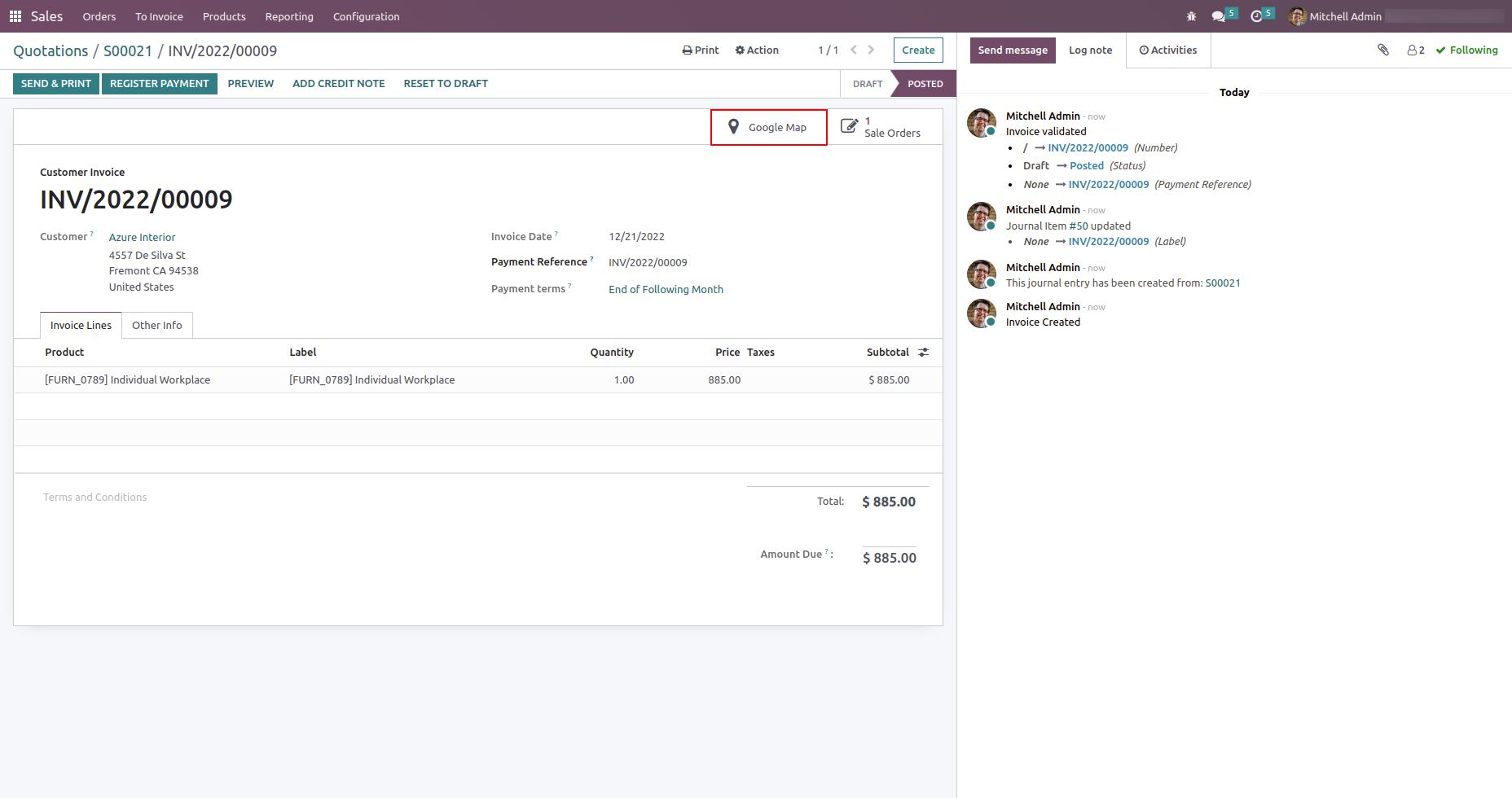1512x798 pixels.
Task: Open the Products menu
Action: click(x=224, y=16)
